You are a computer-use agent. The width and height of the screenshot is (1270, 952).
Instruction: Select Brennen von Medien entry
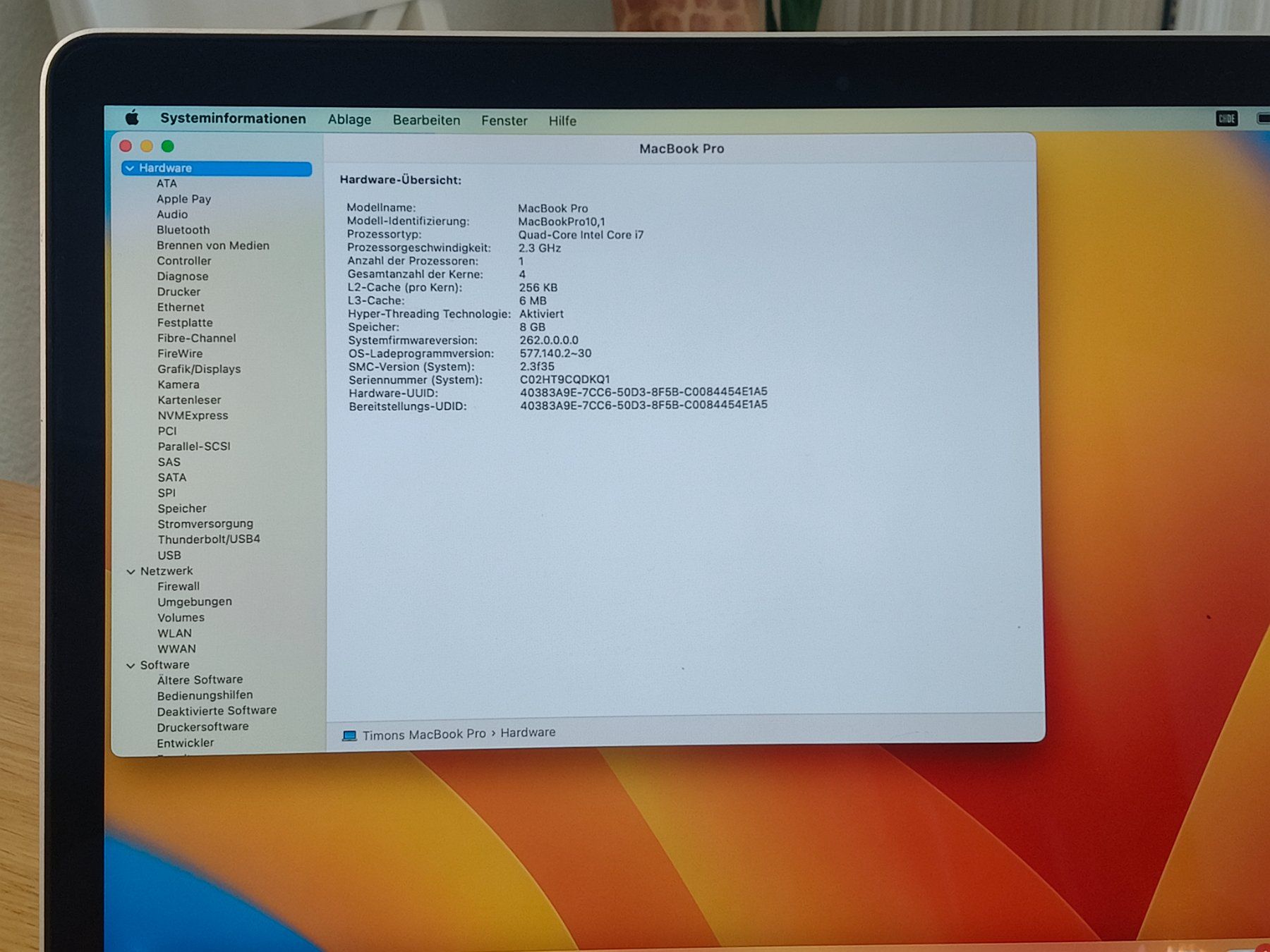coord(213,245)
